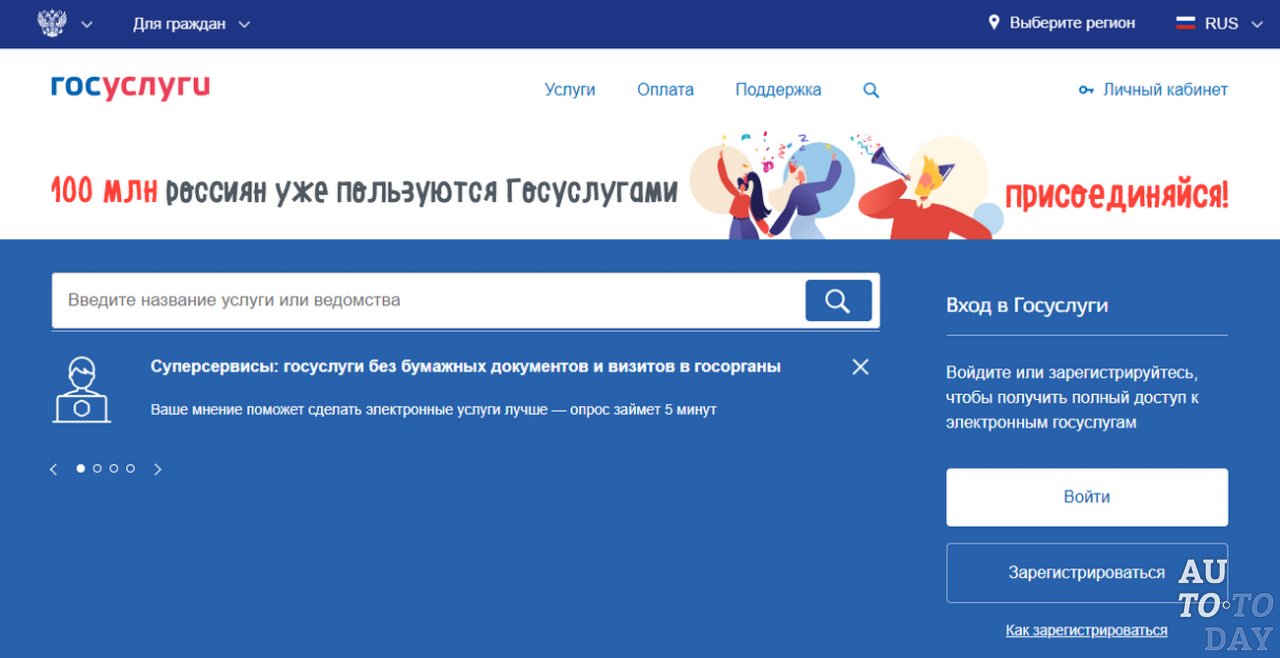Expand the chevron next to the coat of arms
The image size is (1280, 658).
click(88, 23)
